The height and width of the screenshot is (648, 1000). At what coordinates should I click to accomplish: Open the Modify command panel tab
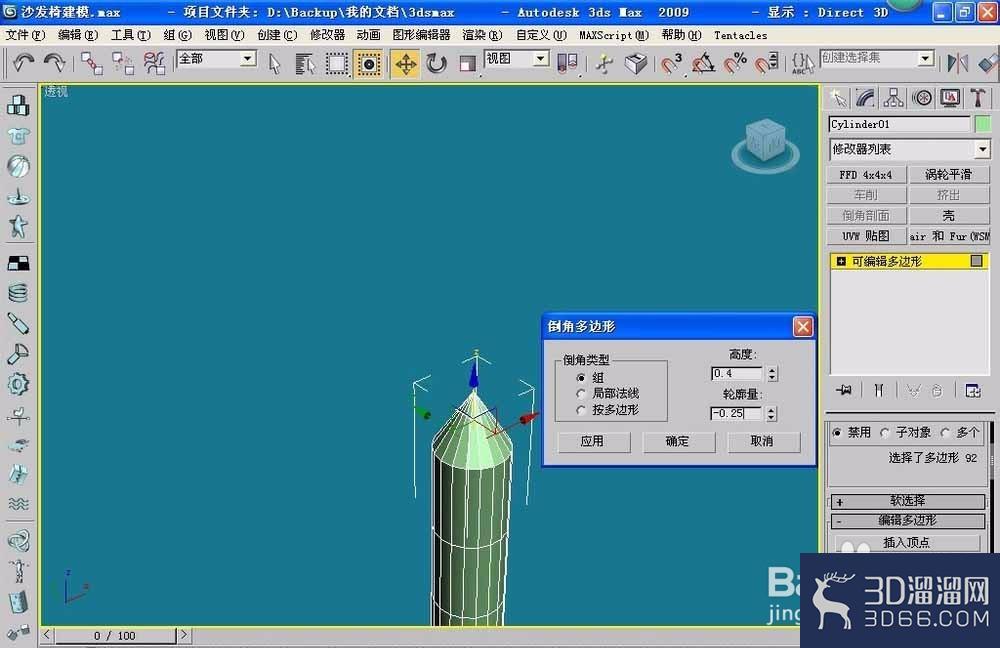pyautogui.click(x=865, y=98)
